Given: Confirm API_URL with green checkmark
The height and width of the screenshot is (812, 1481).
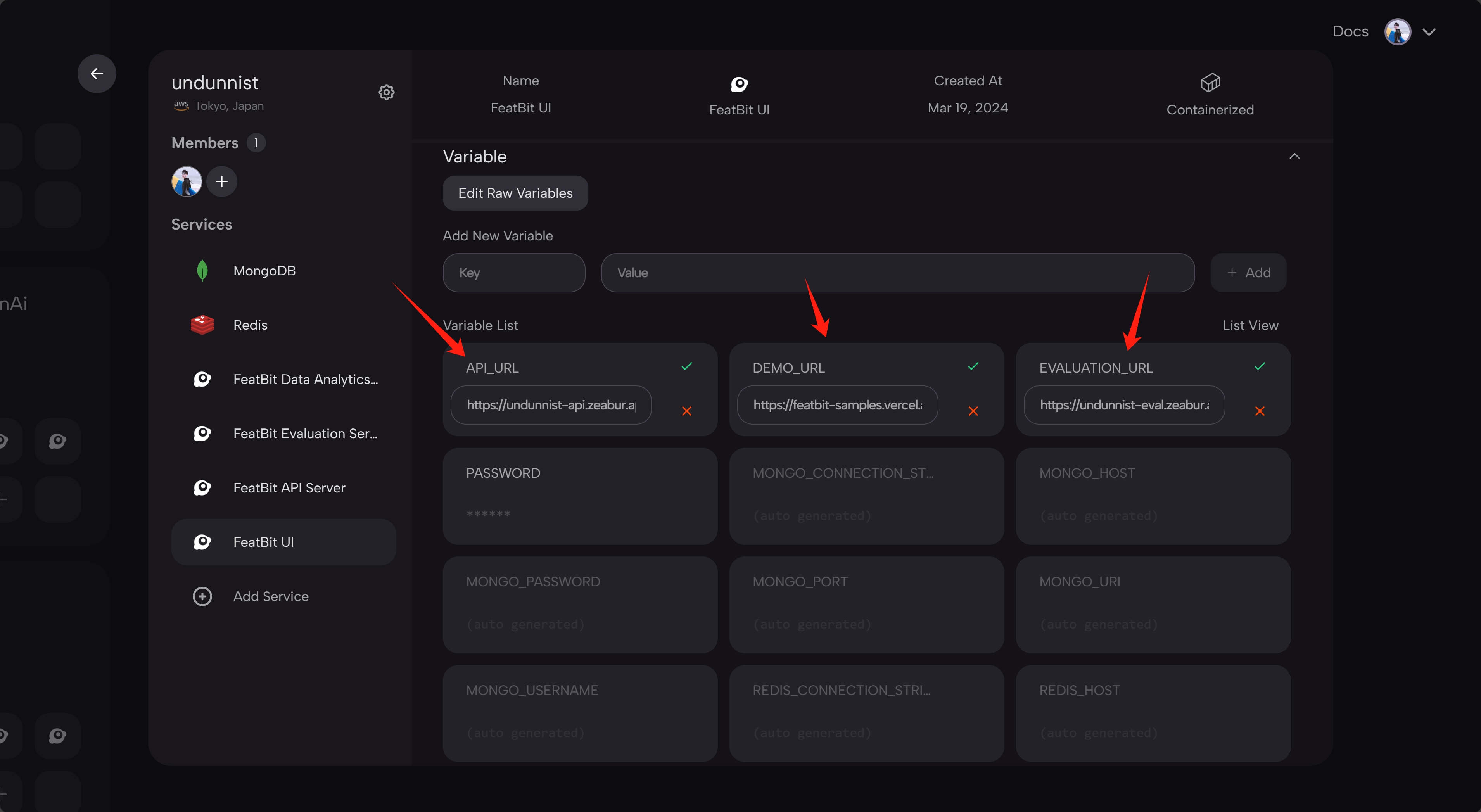Looking at the screenshot, I should 686,366.
